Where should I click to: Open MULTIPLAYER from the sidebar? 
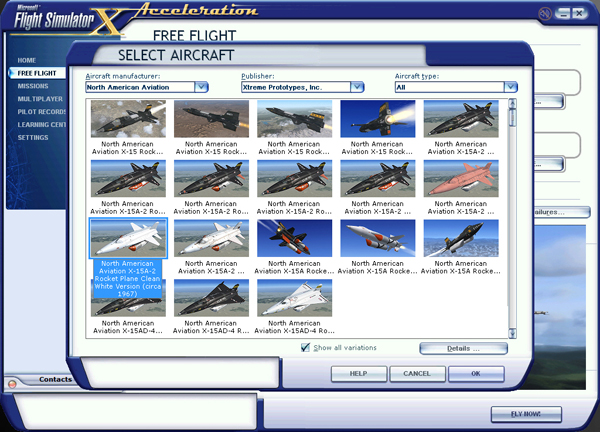pyautogui.click(x=40, y=99)
